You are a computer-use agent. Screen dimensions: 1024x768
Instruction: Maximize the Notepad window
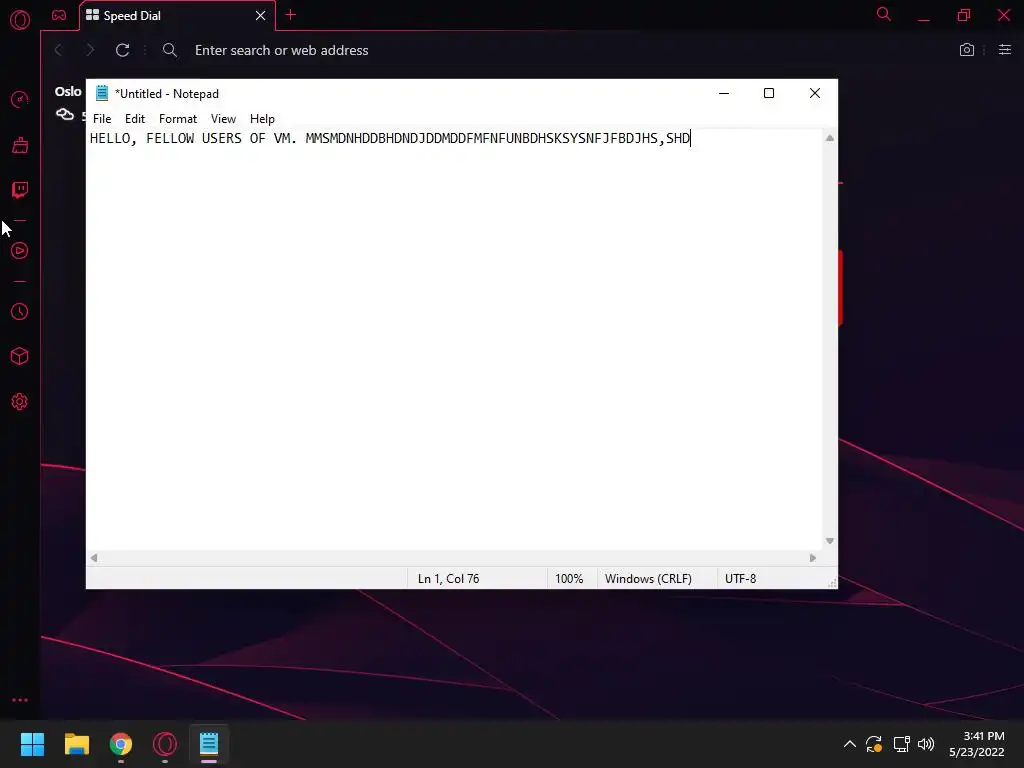coord(769,93)
